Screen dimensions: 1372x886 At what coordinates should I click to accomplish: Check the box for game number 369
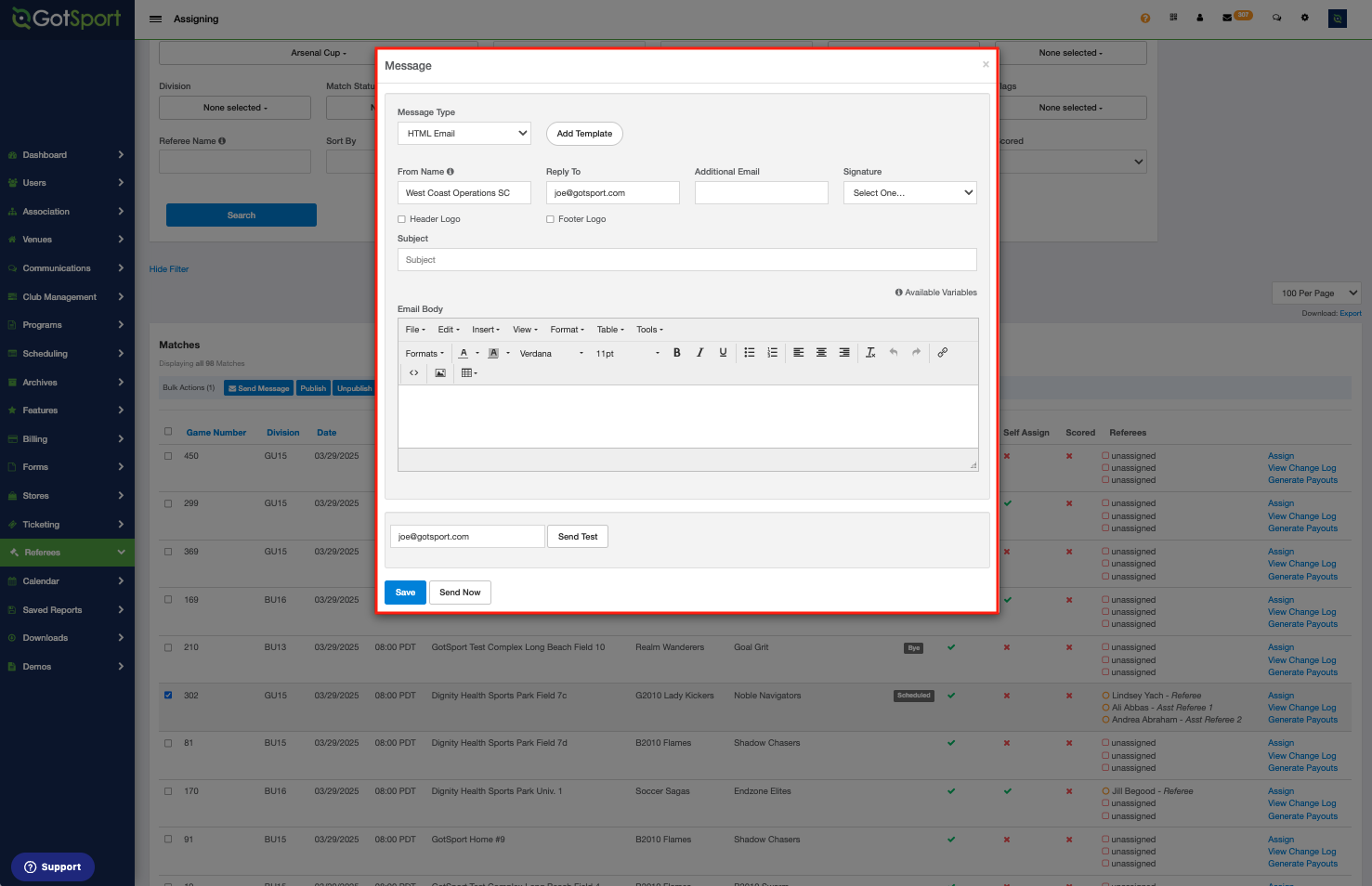168,552
